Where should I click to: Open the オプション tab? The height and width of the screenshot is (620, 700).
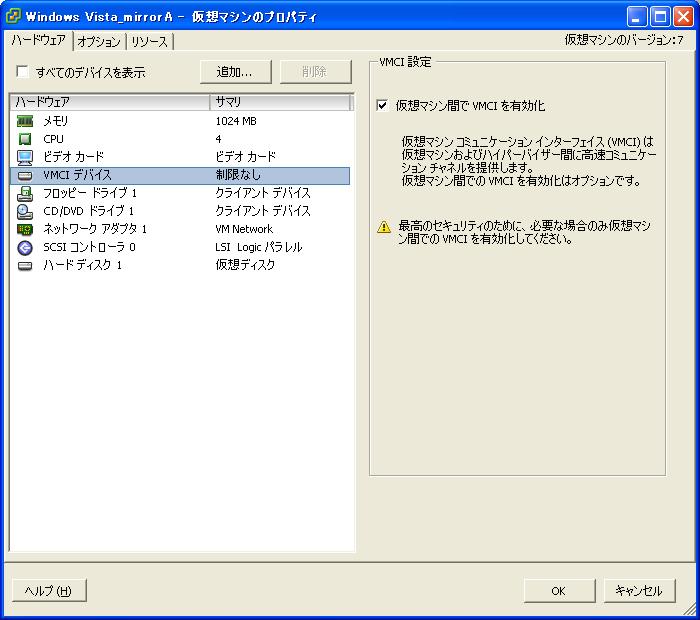point(99,42)
